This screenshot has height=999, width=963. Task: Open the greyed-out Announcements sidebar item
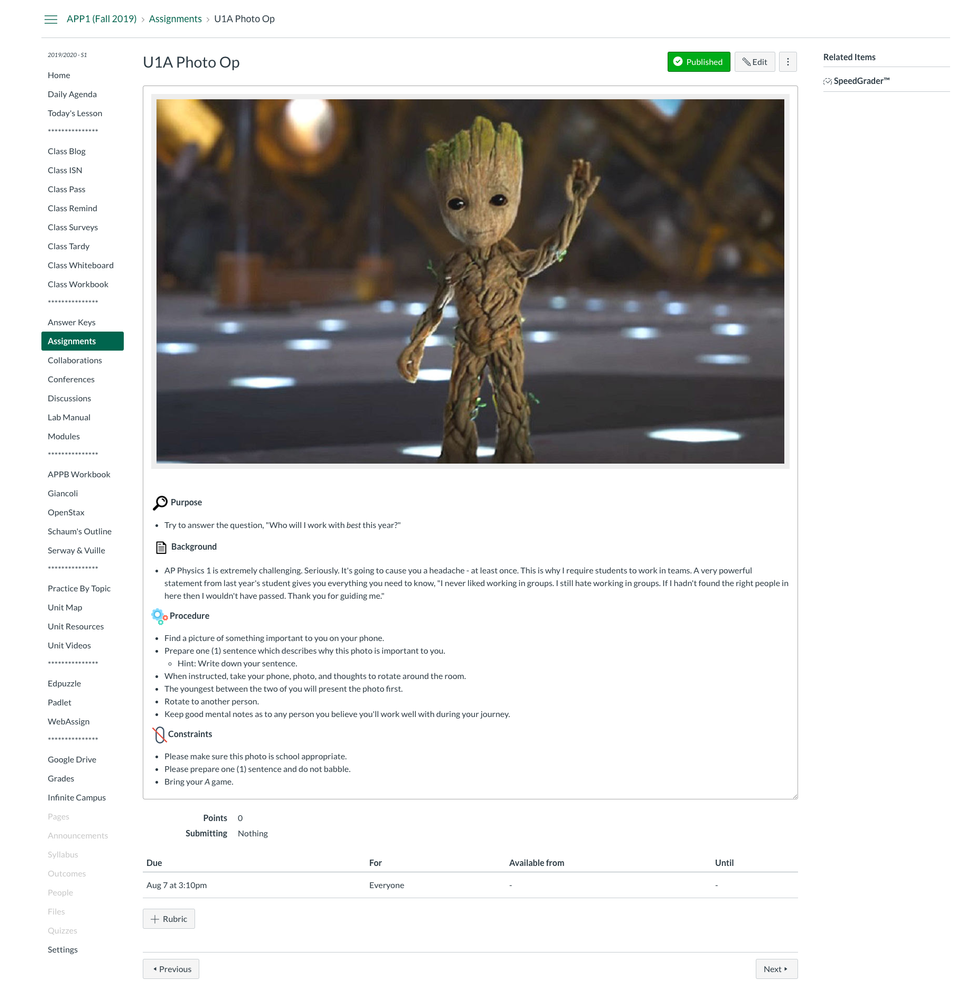point(78,836)
